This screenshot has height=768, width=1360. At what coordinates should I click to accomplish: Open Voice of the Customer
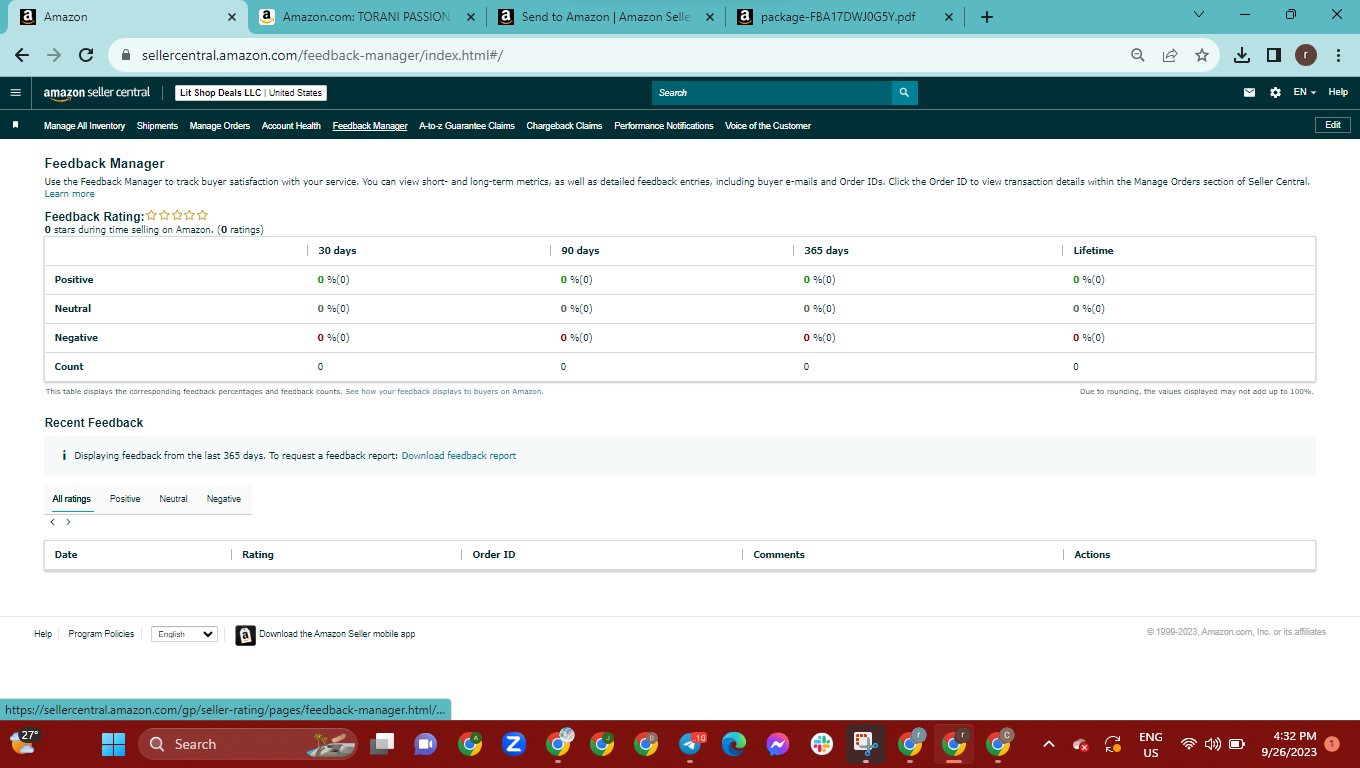tap(768, 126)
